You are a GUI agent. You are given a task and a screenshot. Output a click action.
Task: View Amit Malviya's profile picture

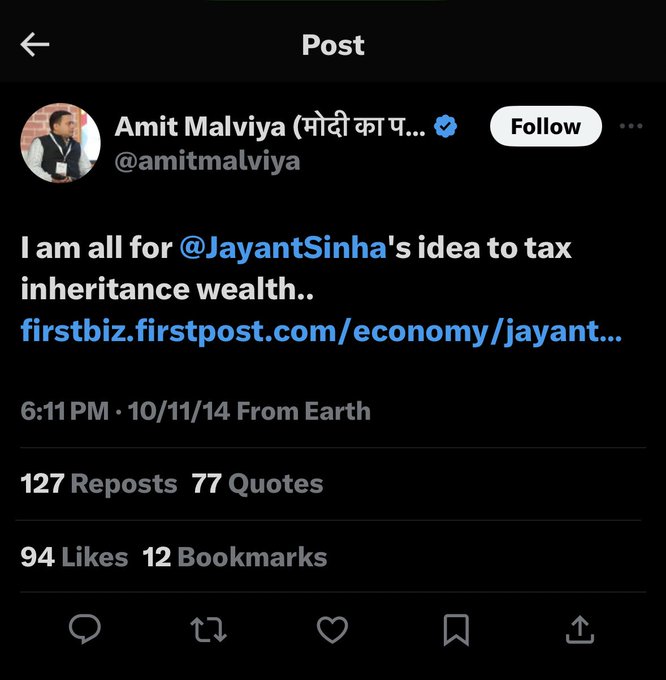coord(60,142)
